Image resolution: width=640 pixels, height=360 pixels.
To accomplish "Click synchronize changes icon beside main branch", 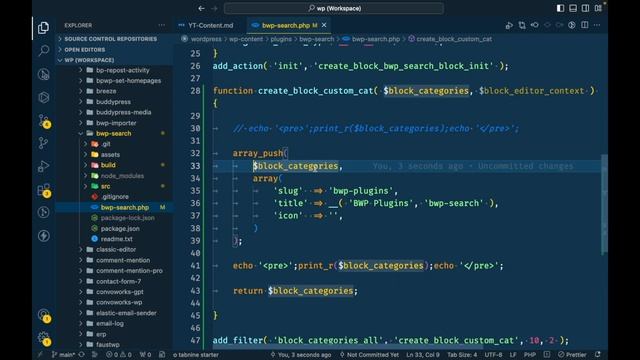I will [81, 355].
